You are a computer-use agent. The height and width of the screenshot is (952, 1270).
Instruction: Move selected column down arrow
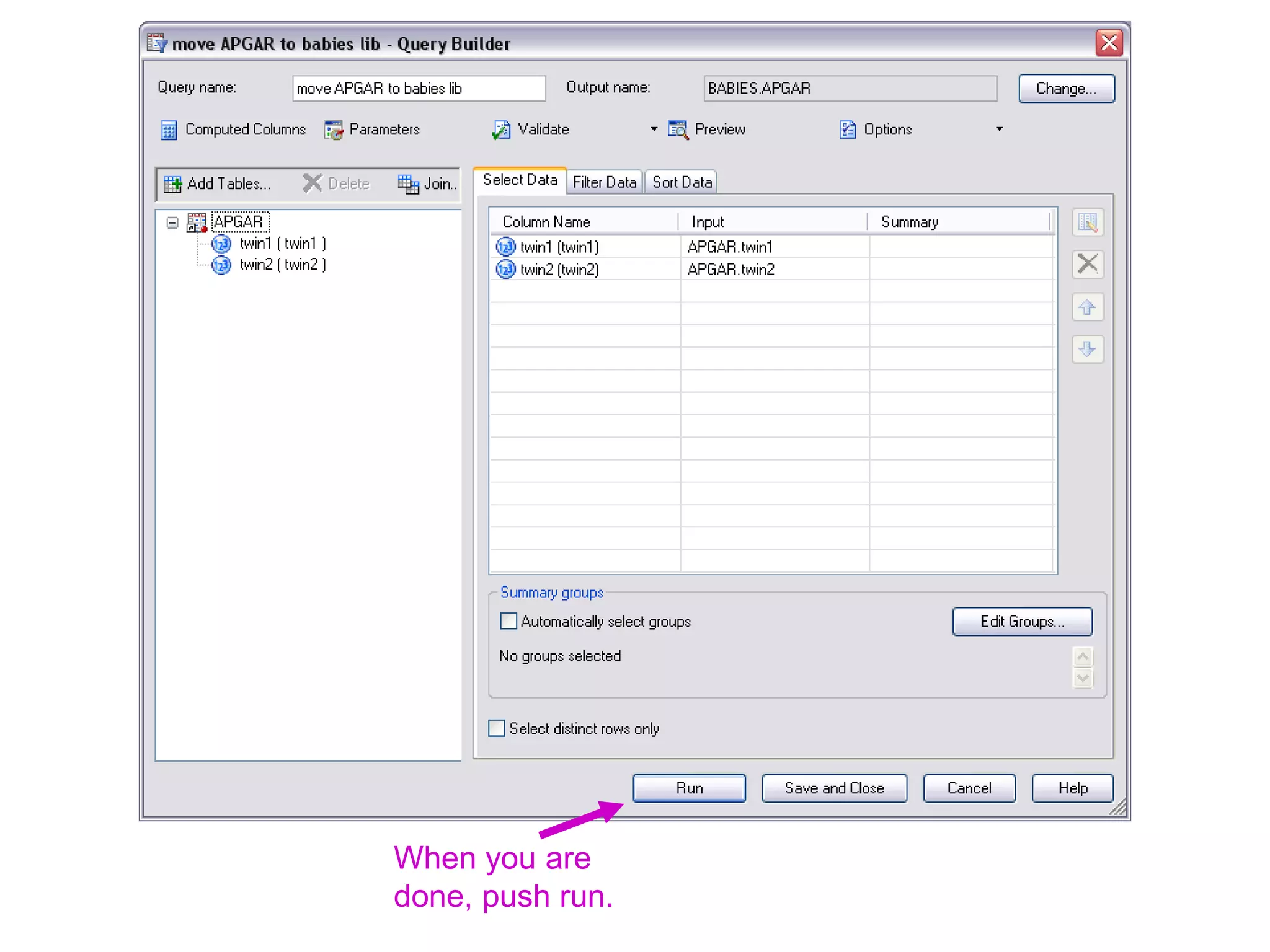pos(1087,349)
